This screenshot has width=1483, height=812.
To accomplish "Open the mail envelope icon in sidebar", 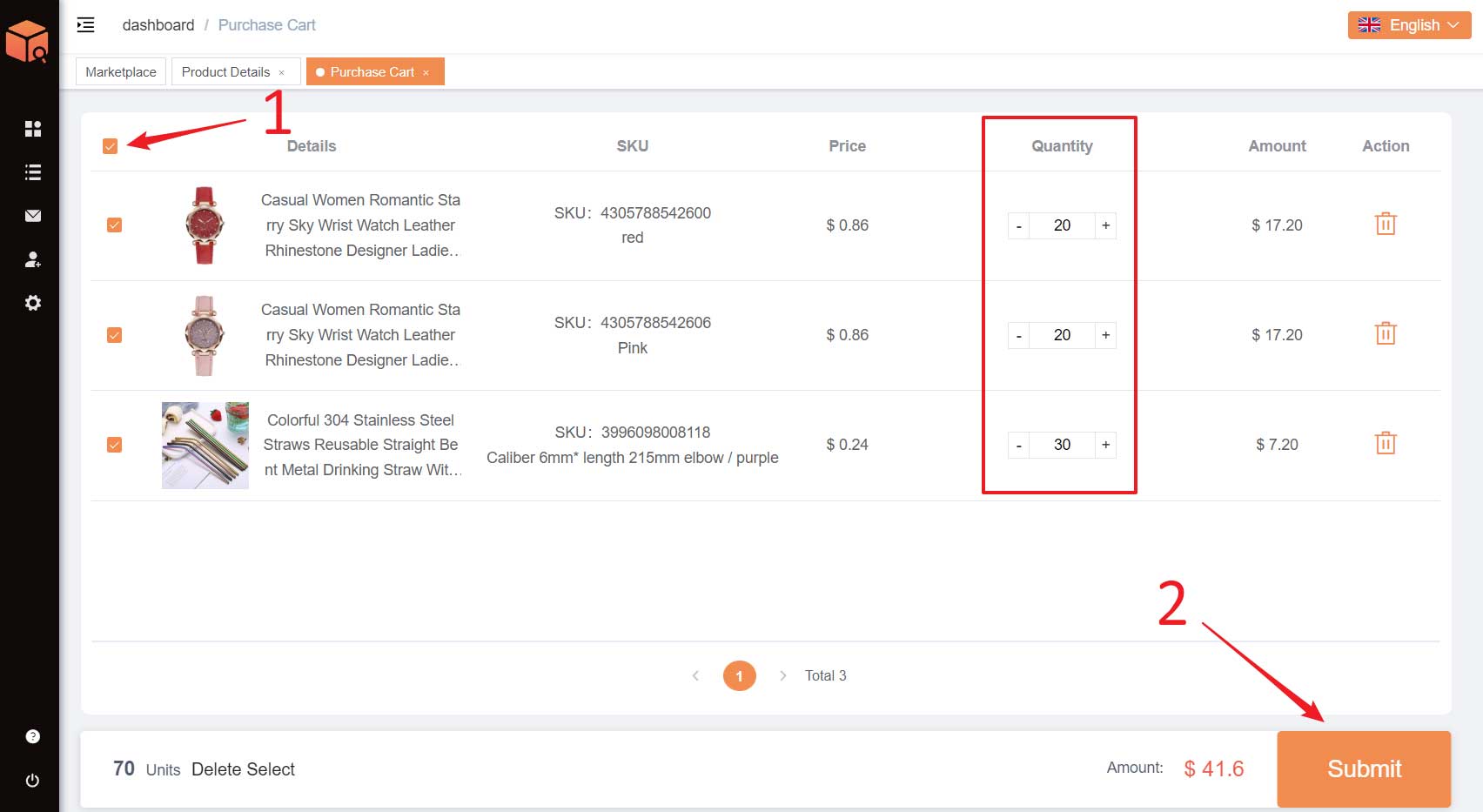I will tap(33, 216).
